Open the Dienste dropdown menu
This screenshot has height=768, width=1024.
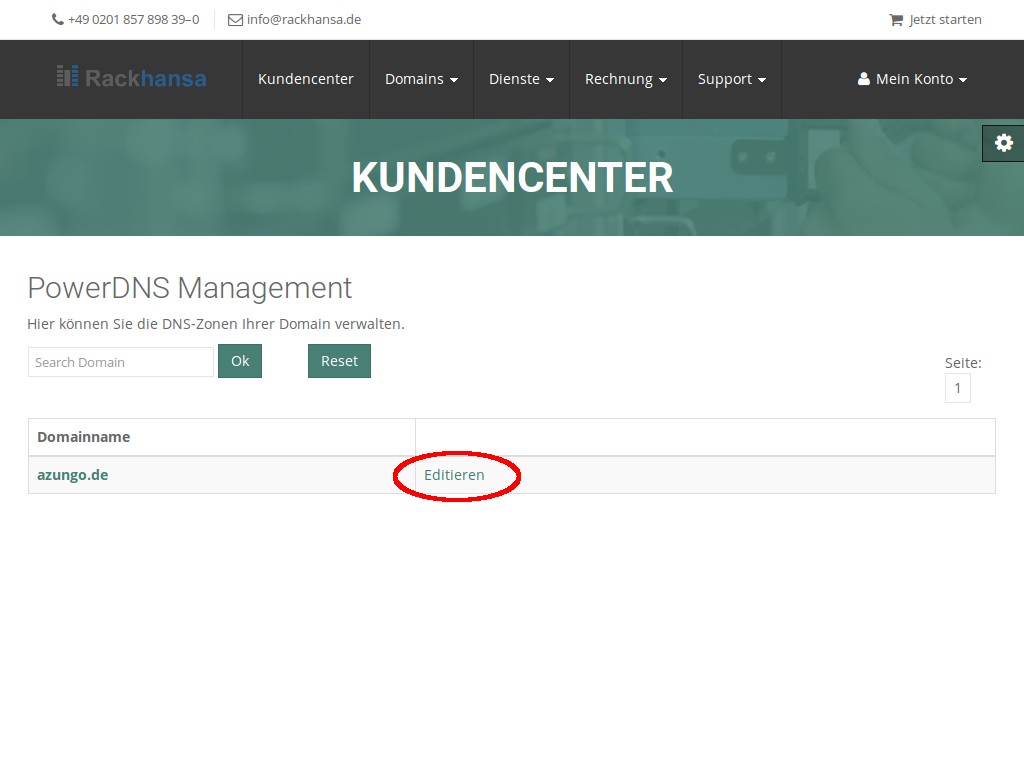tap(521, 79)
